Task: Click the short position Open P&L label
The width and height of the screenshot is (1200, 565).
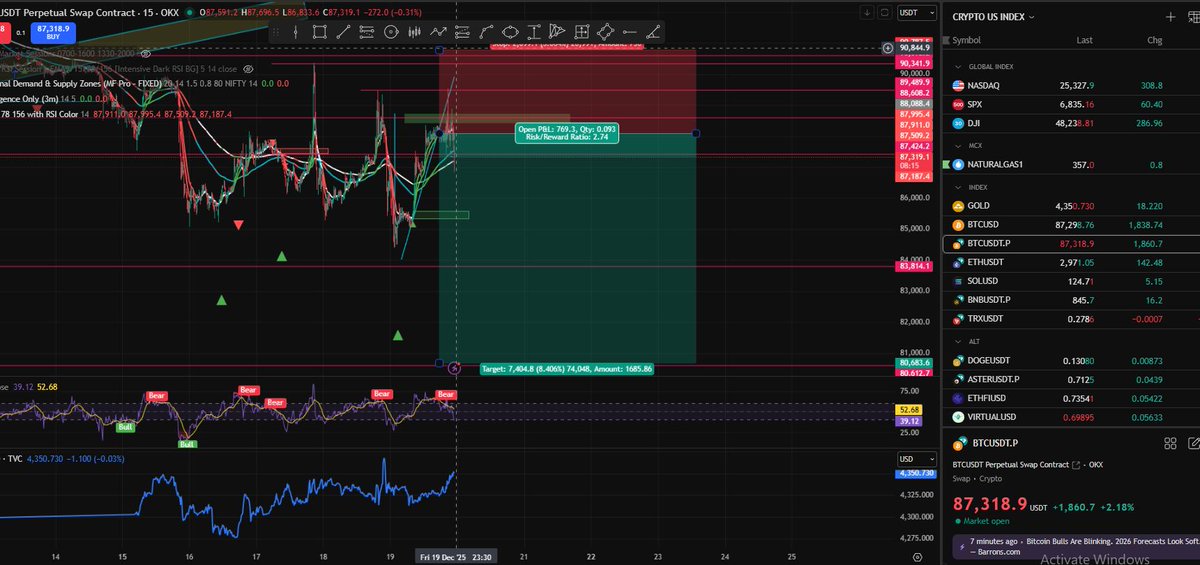Action: click(x=567, y=134)
